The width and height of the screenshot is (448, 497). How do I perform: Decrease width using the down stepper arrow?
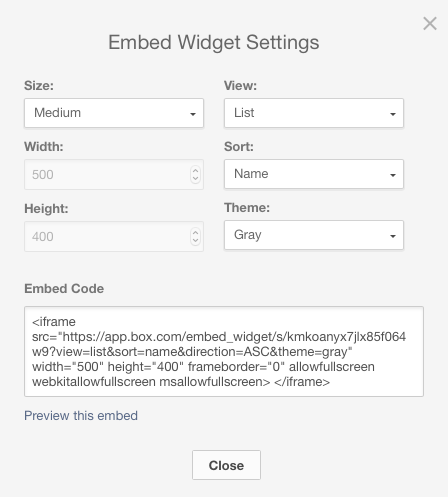[195, 178]
